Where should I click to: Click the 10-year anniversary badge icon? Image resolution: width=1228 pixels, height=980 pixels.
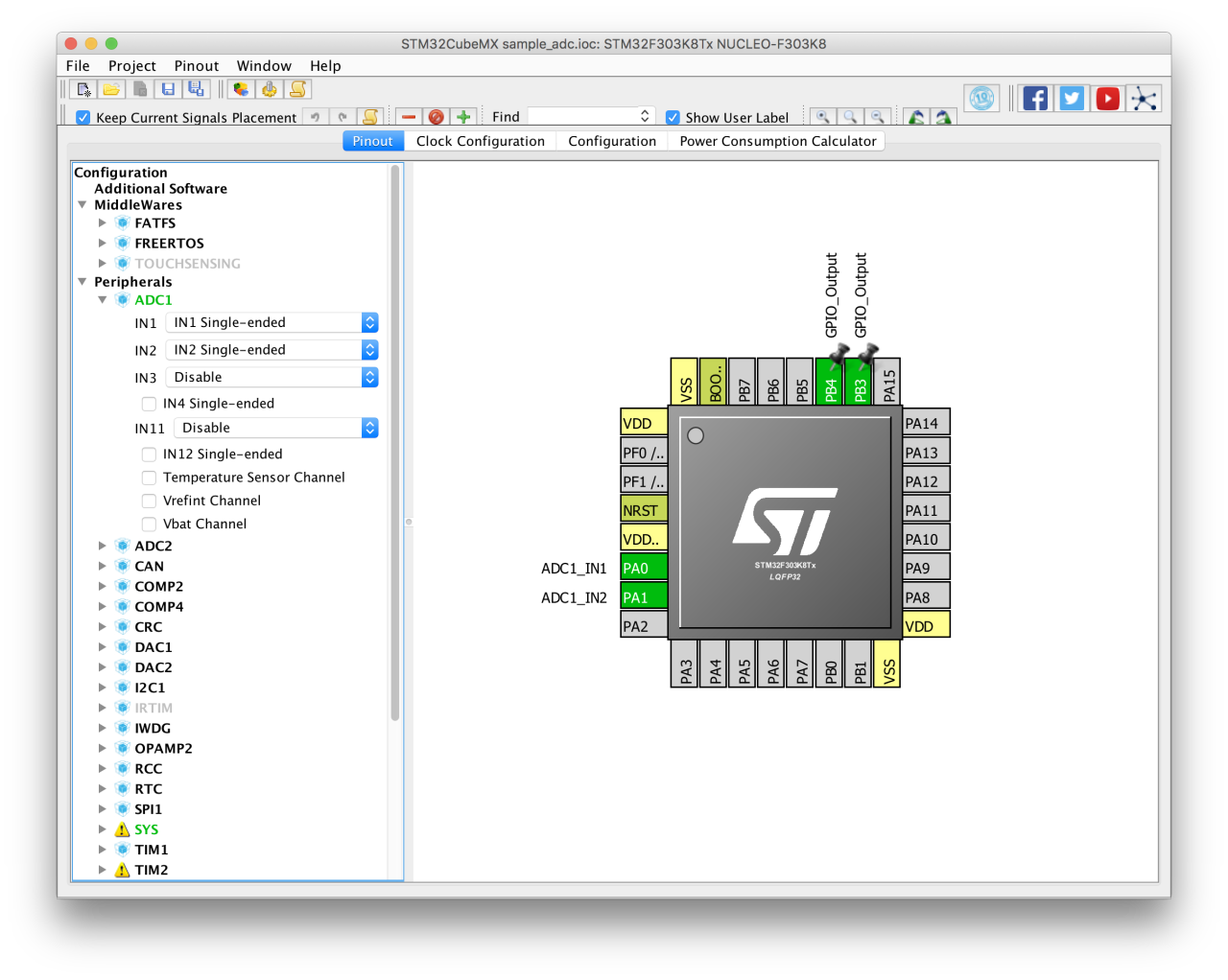tap(981, 98)
